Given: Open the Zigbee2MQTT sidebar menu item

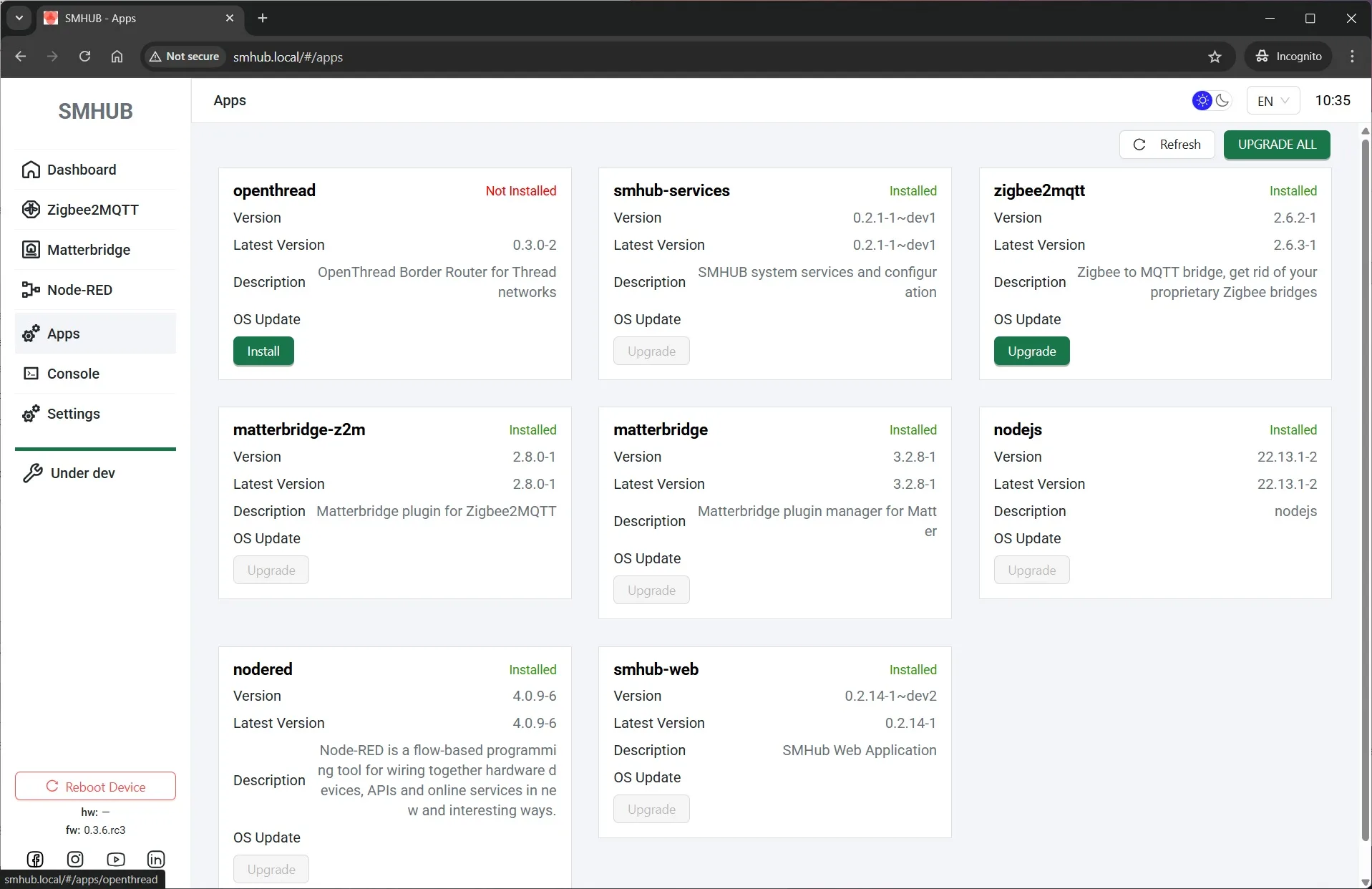Looking at the screenshot, I should tap(93, 210).
